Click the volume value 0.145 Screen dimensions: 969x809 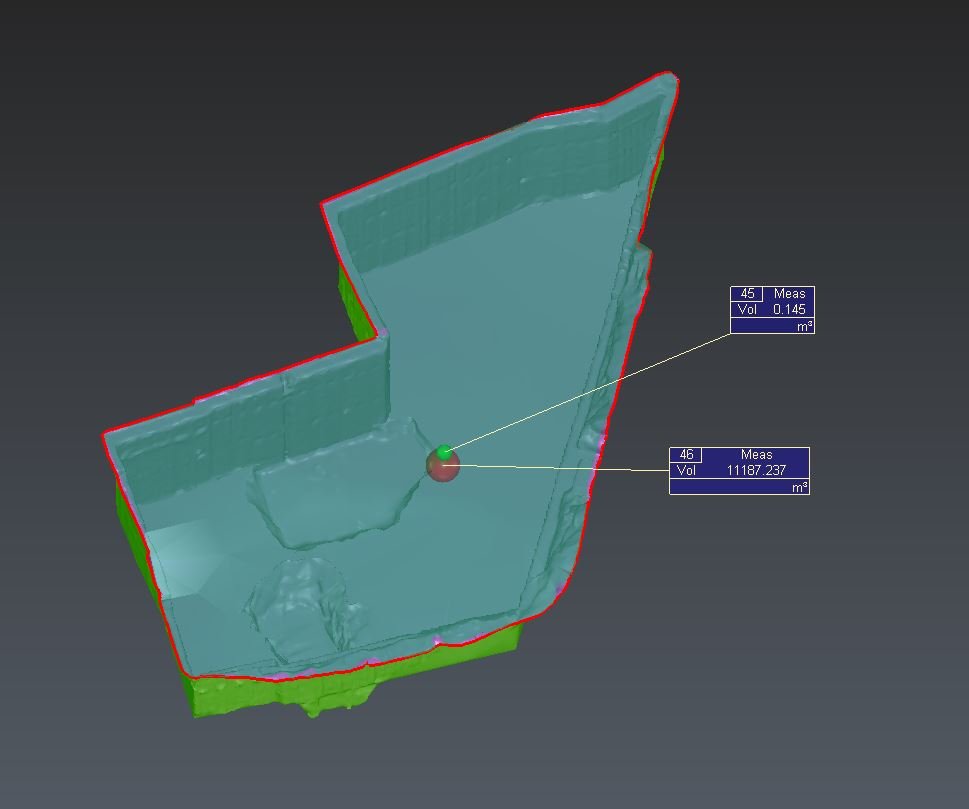(789, 310)
